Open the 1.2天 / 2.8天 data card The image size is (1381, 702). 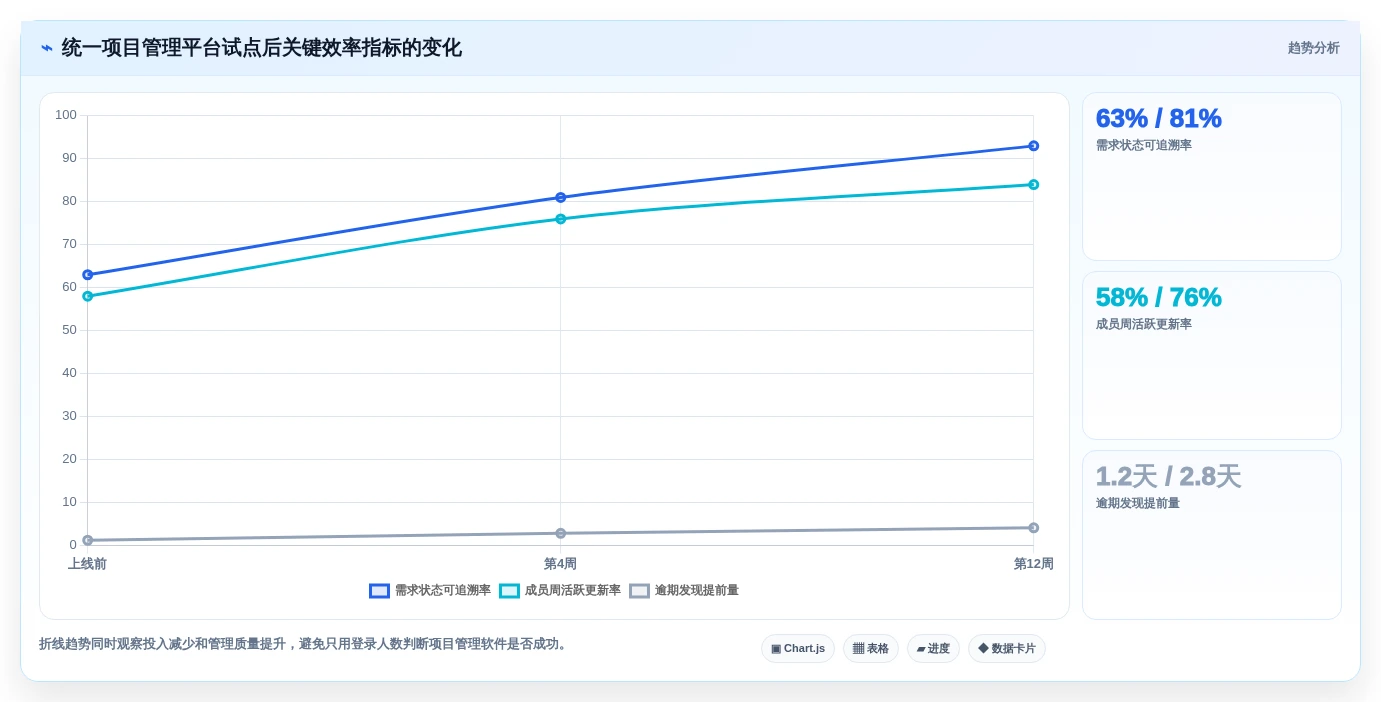coord(1212,535)
